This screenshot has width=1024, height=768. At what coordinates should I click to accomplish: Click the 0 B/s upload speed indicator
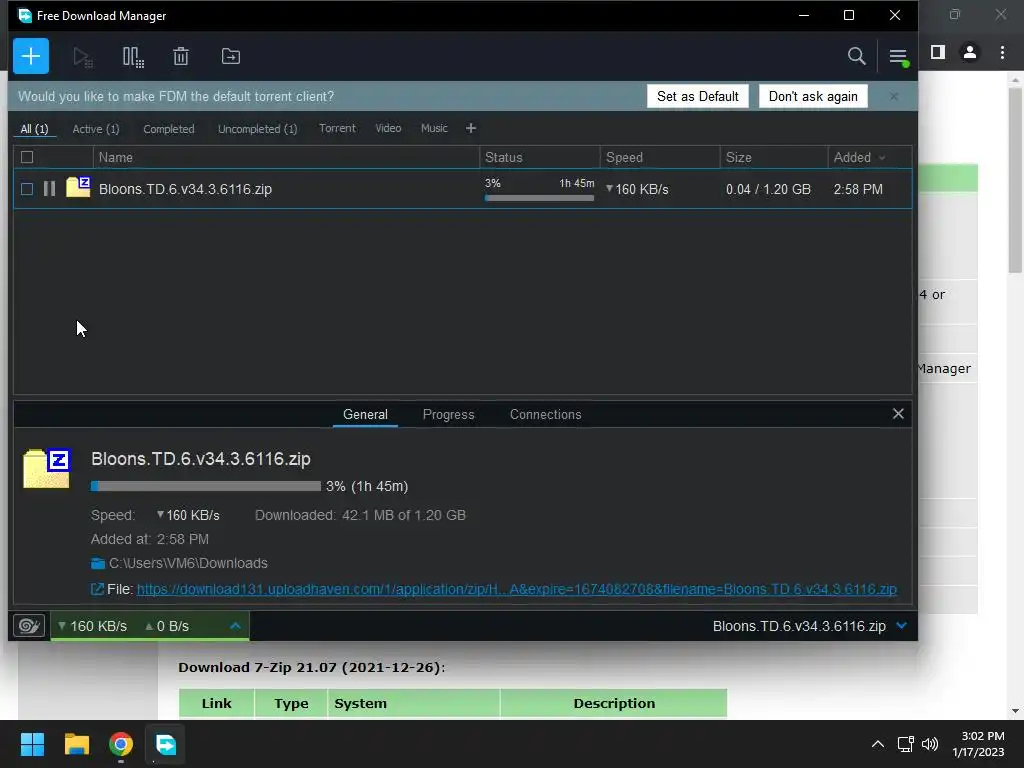(x=167, y=626)
